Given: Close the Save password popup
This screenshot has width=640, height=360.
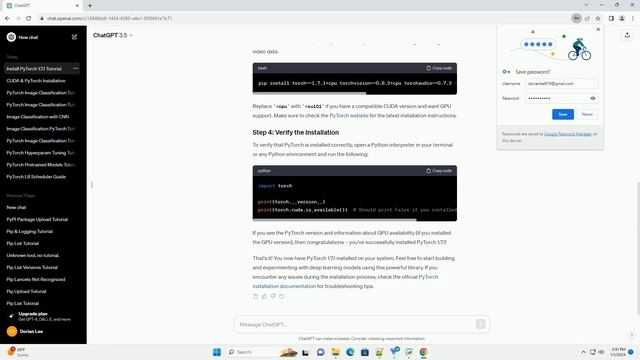Looking at the screenshot, I should click(x=598, y=29).
